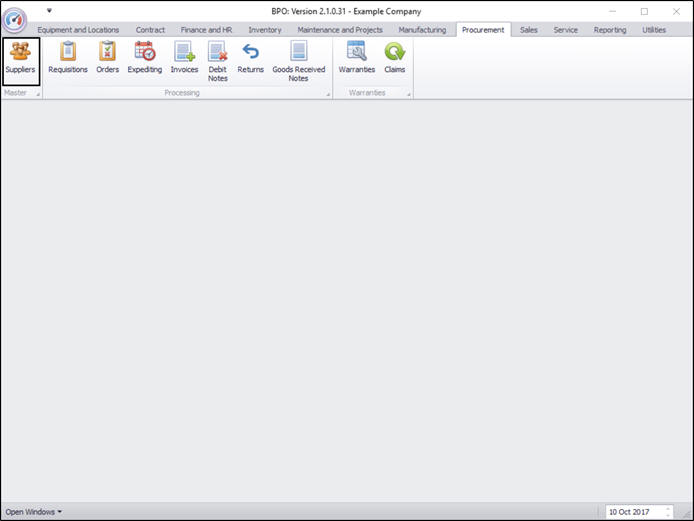Expand the Warranties group launcher
The image size is (694, 521).
pyautogui.click(x=409, y=94)
